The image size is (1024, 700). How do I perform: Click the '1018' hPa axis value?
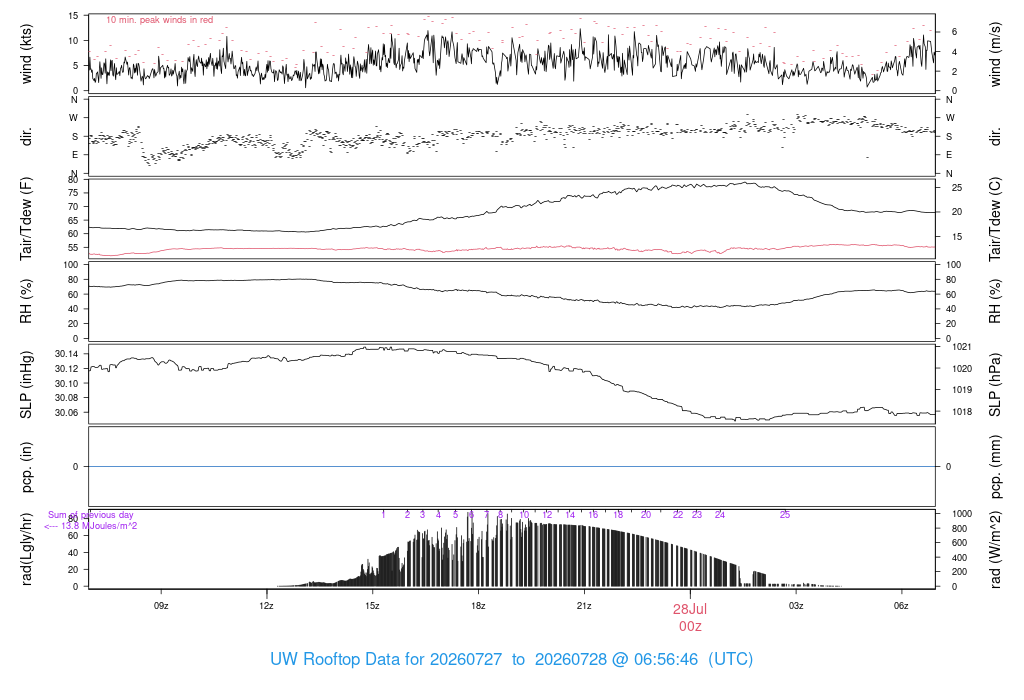tap(962, 412)
